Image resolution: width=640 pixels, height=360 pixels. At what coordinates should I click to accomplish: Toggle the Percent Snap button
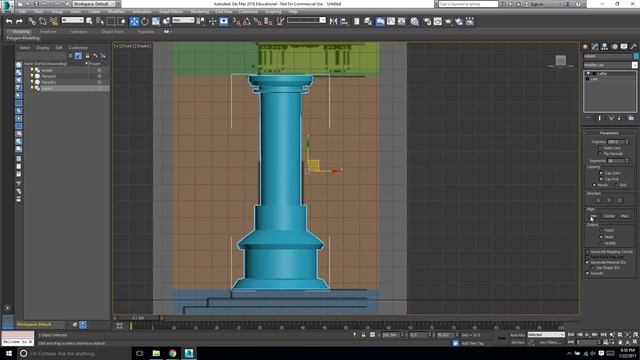point(257,21)
